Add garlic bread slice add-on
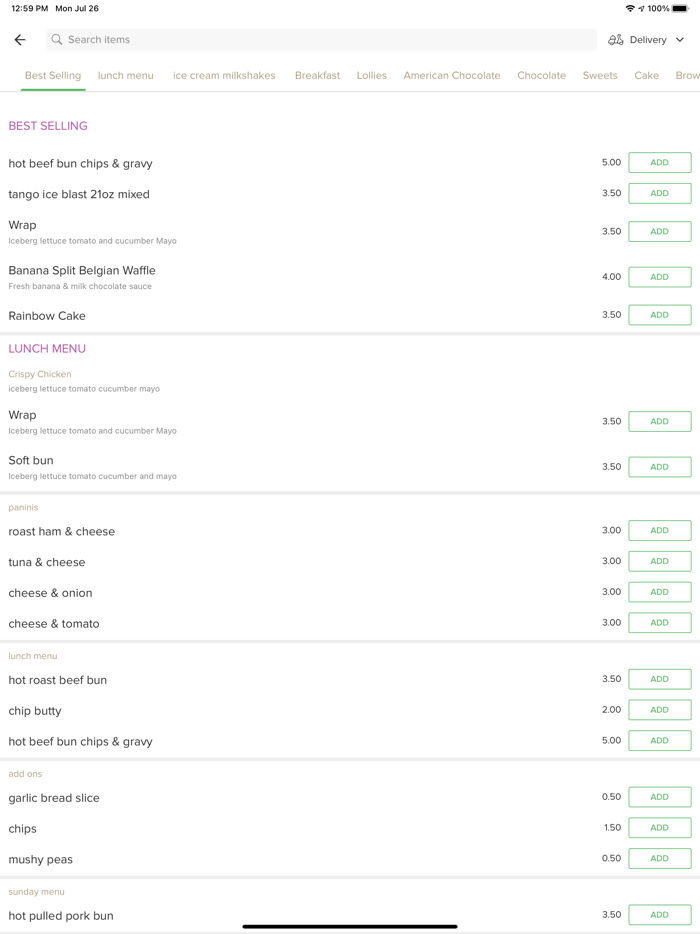Image resolution: width=700 pixels, height=934 pixels. tap(659, 797)
